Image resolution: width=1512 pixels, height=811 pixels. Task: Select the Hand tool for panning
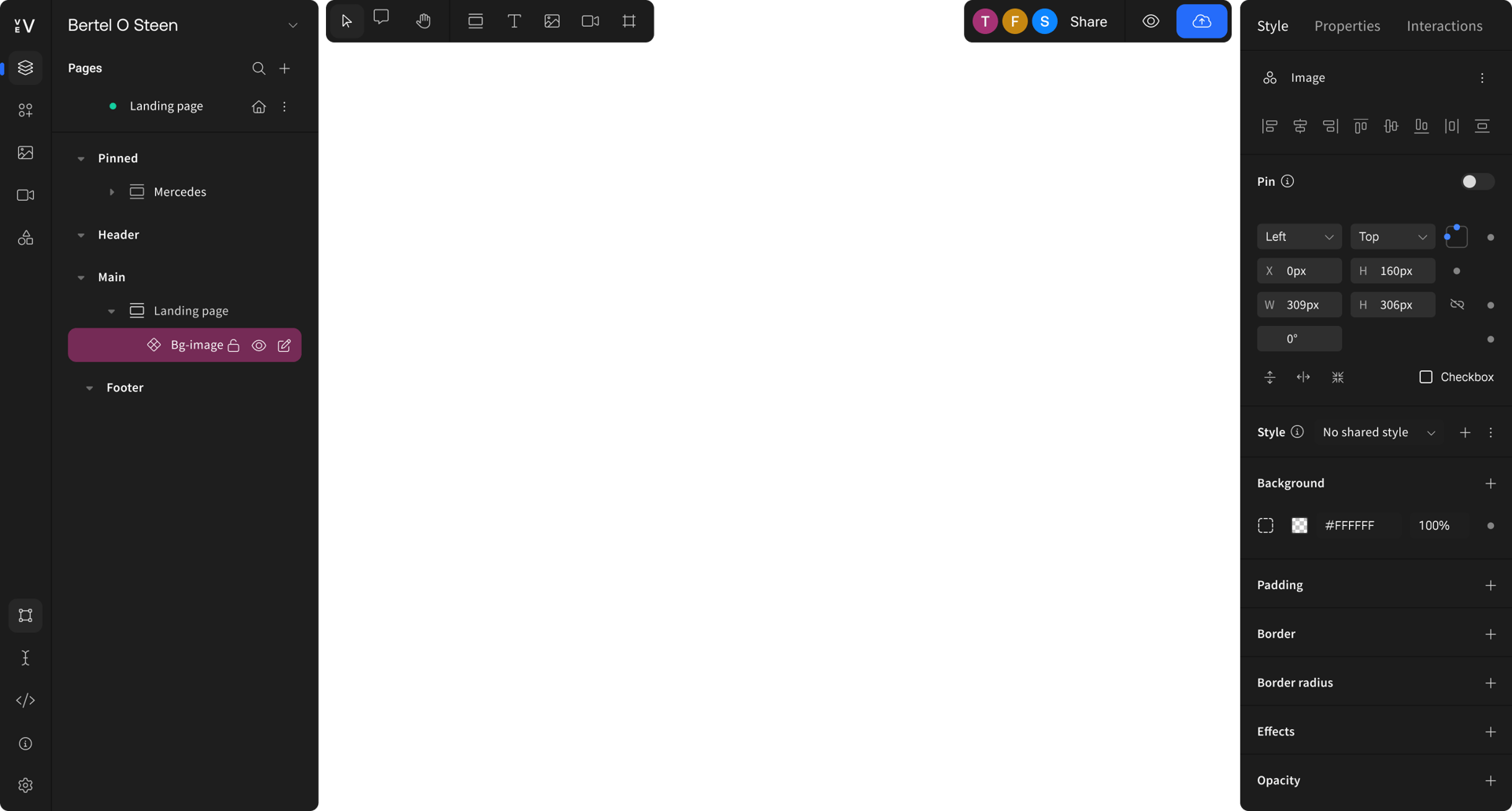pyautogui.click(x=424, y=21)
